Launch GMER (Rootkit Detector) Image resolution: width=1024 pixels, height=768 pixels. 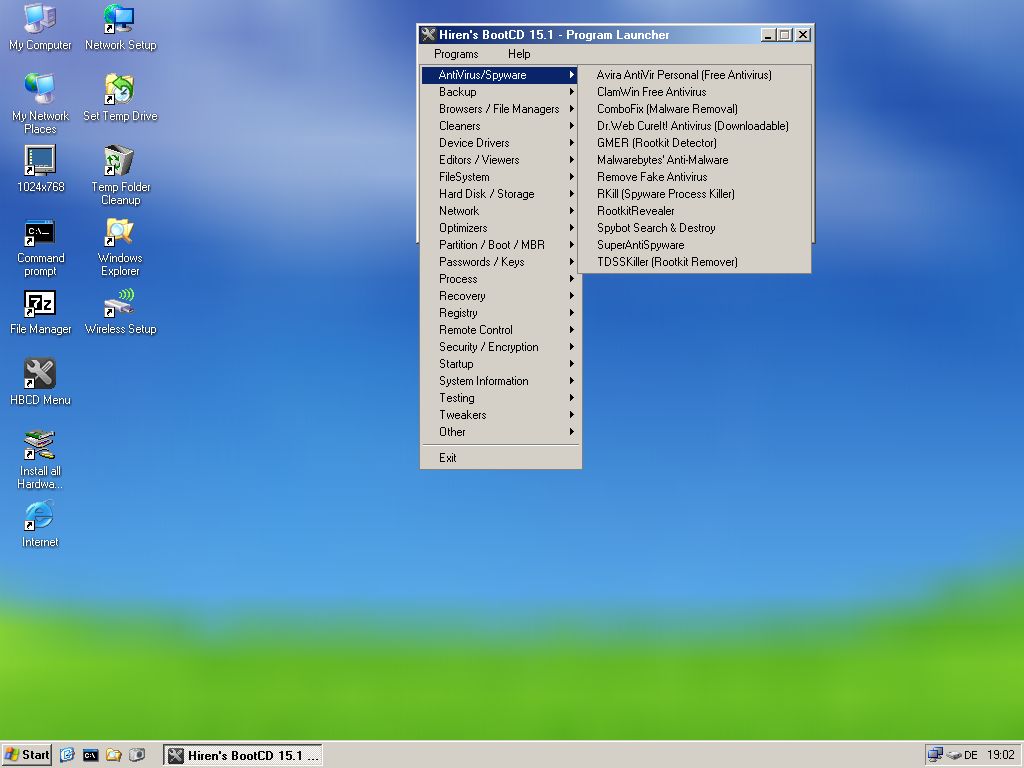[x=694, y=143]
